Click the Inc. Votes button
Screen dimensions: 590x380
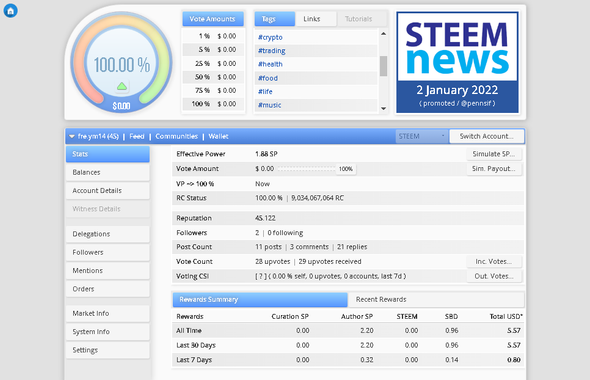(x=494, y=261)
